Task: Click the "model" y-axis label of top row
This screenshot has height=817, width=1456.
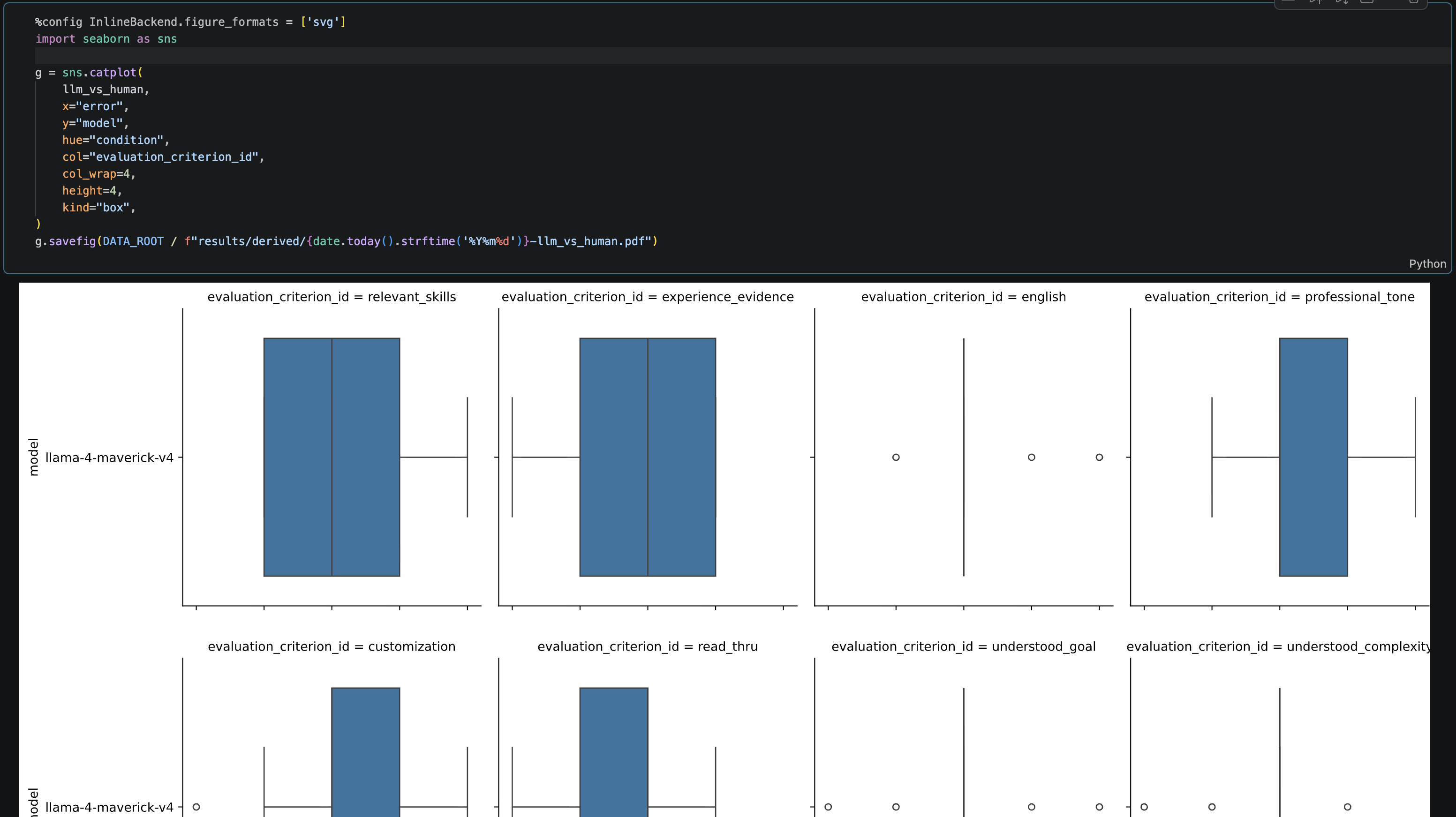Action: click(34, 457)
